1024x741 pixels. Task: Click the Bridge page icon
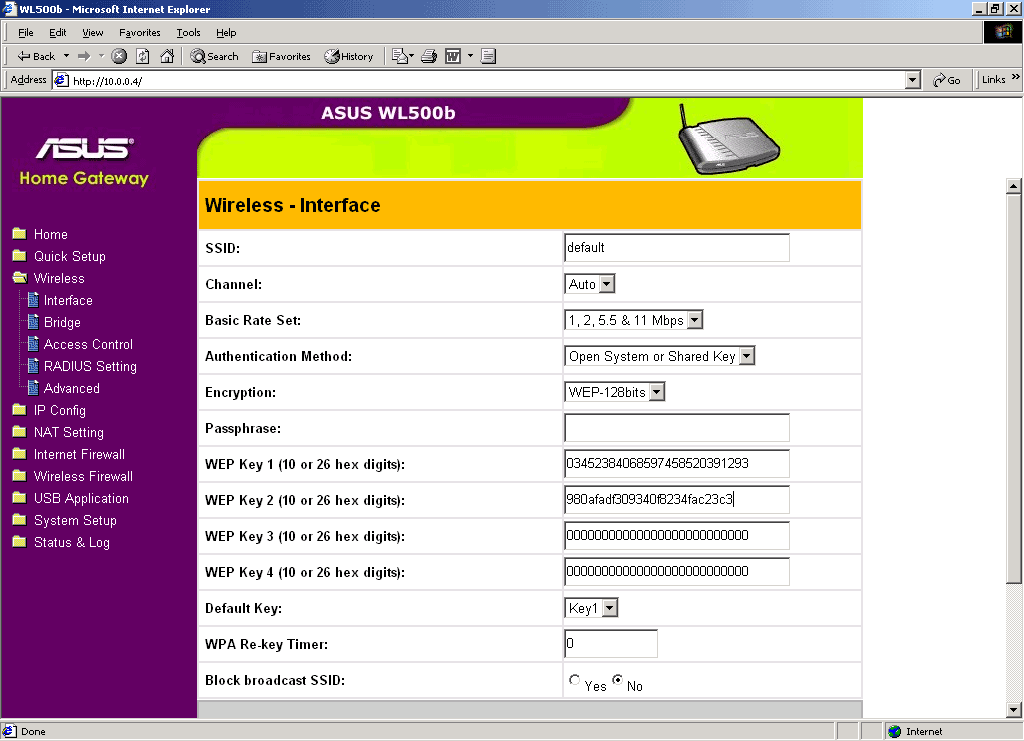33,321
